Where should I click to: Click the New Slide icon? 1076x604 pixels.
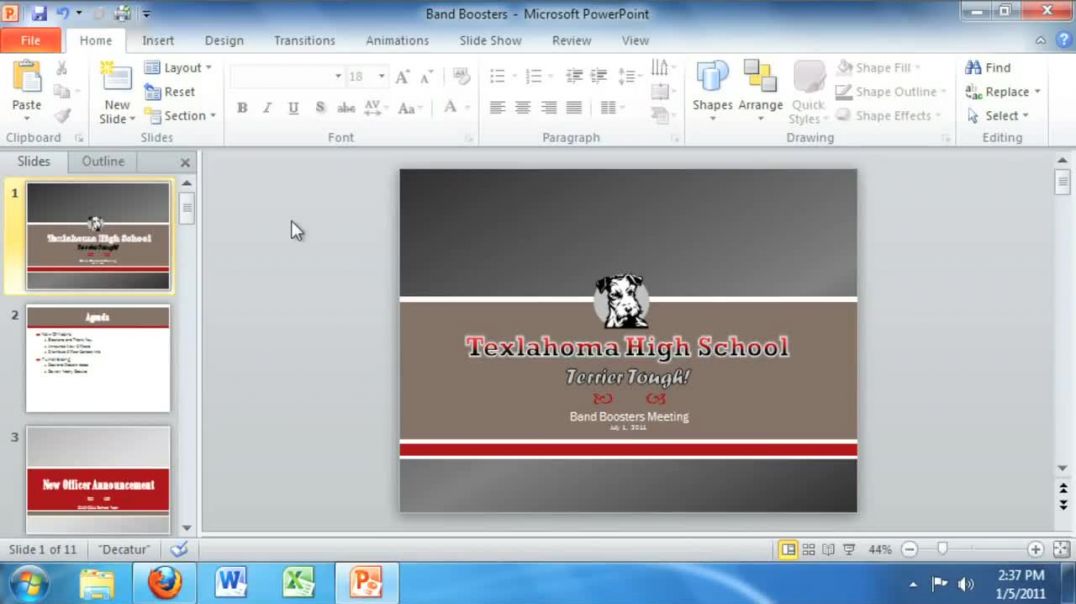[x=117, y=77]
